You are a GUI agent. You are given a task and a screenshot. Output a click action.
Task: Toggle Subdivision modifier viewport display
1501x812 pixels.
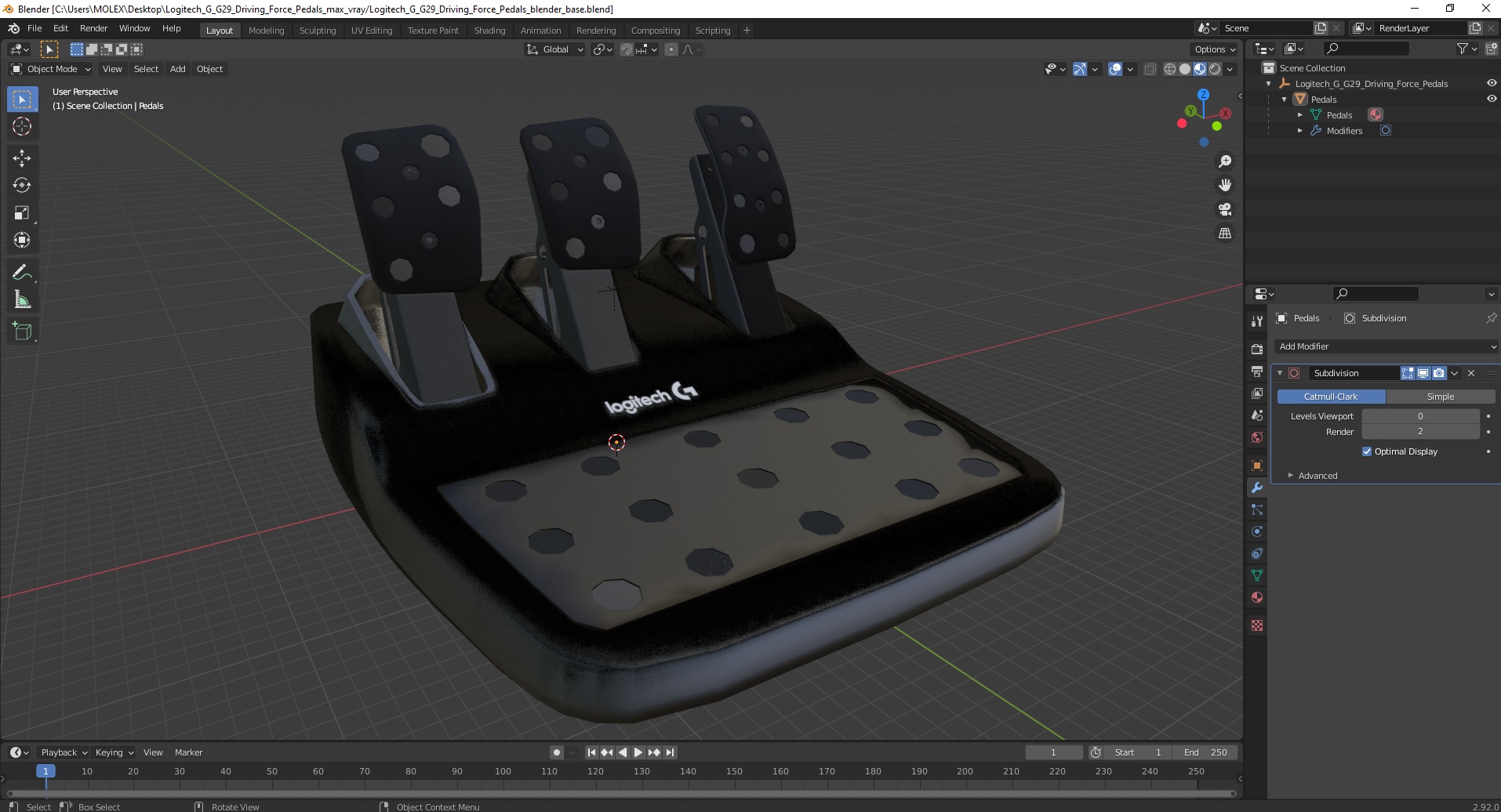1423,373
